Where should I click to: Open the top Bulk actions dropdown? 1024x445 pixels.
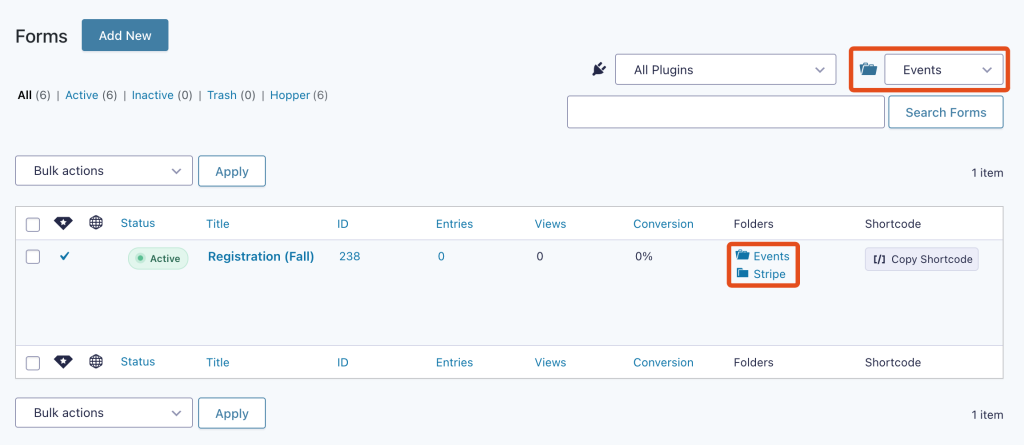[x=104, y=171]
